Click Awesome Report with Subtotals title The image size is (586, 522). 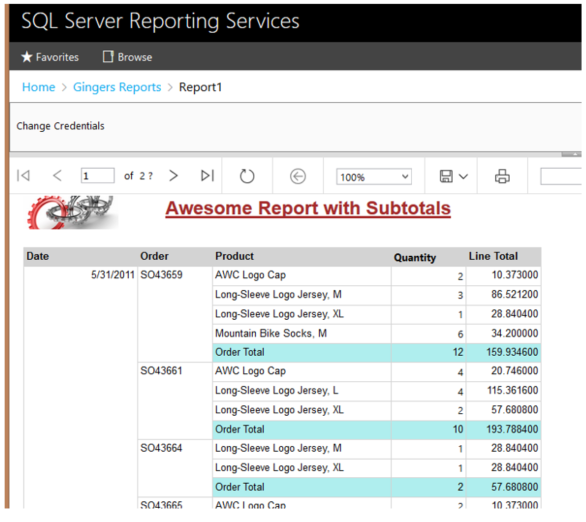(x=308, y=208)
